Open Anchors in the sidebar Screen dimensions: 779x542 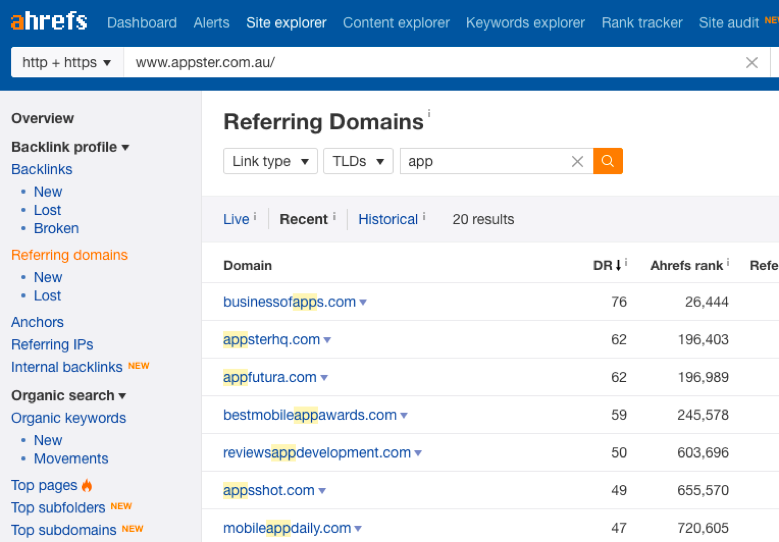(x=37, y=322)
